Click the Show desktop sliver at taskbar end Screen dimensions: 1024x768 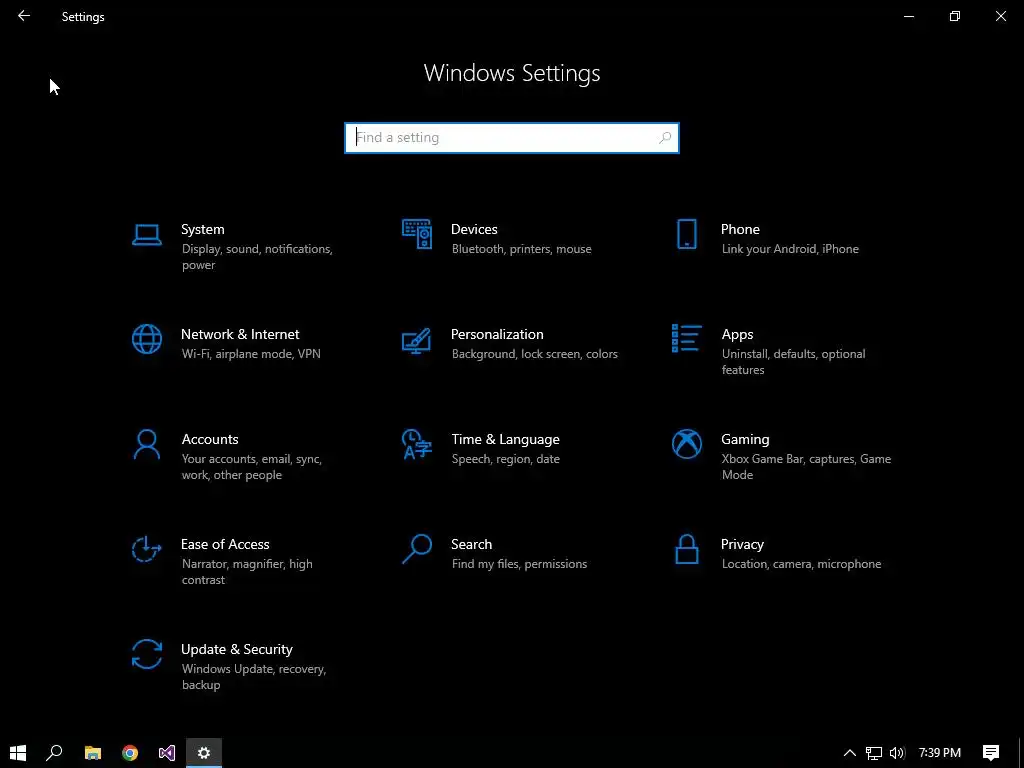1021,753
